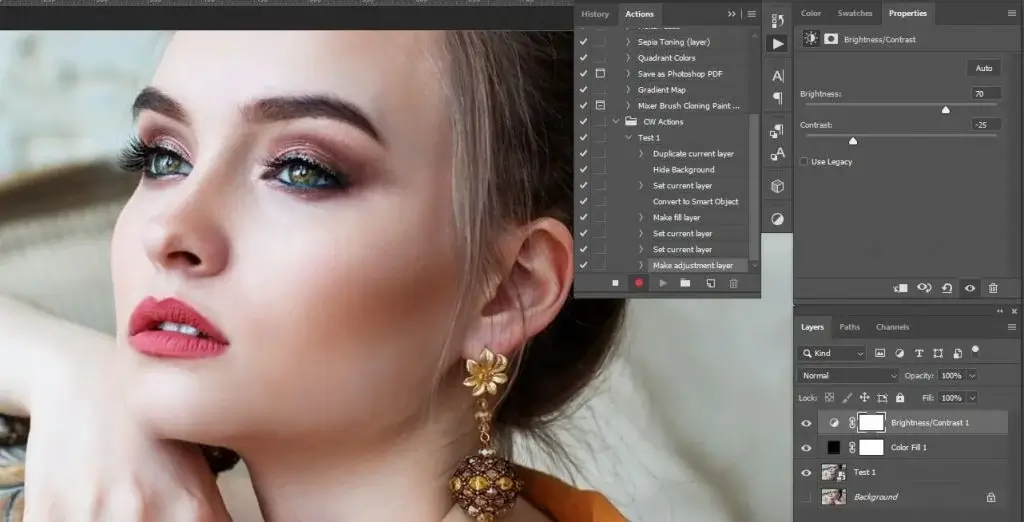Open the Paragraph Styles icon in dock
The image size is (1024, 522).
tap(777, 131)
